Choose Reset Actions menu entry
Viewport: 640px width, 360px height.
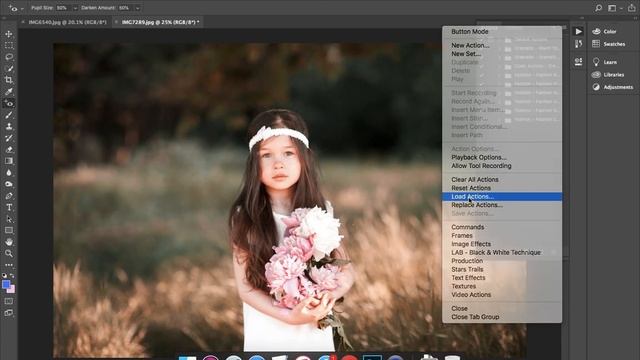tap(471, 188)
